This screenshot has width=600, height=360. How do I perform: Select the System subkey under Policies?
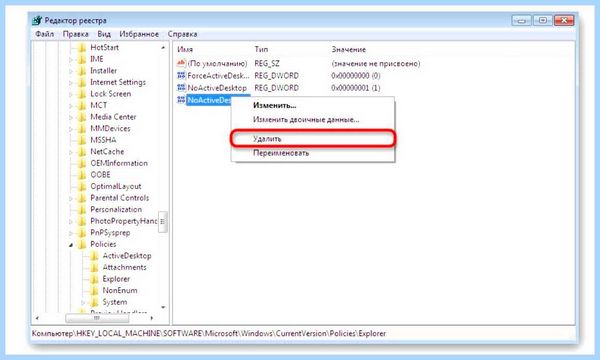point(115,302)
